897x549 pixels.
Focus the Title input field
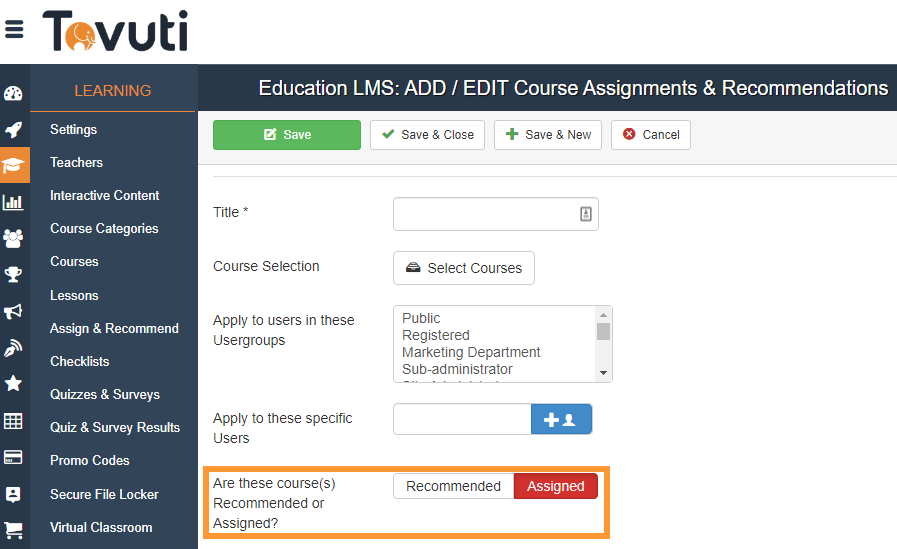486,213
